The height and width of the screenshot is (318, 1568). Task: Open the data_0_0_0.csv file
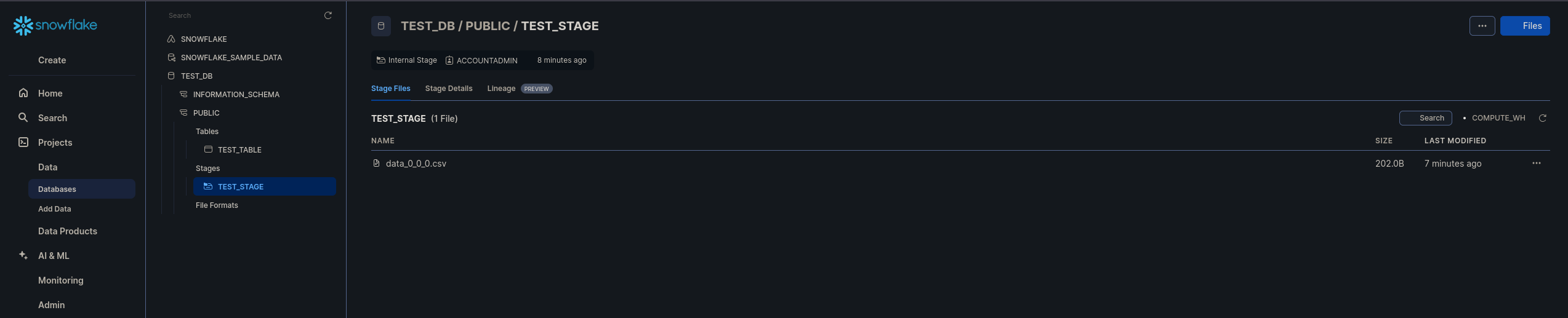pyautogui.click(x=416, y=164)
